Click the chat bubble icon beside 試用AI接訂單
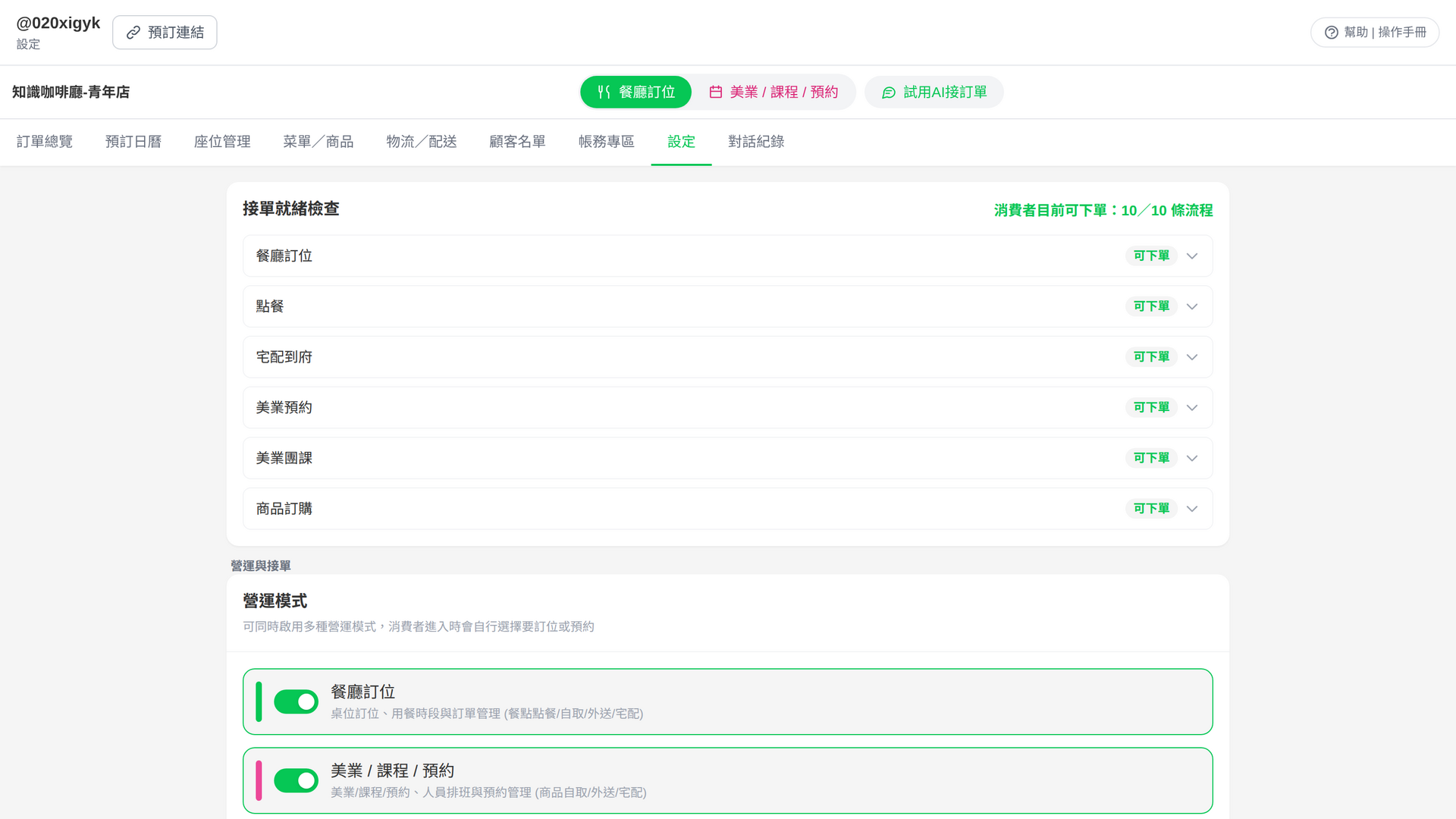 point(889,93)
